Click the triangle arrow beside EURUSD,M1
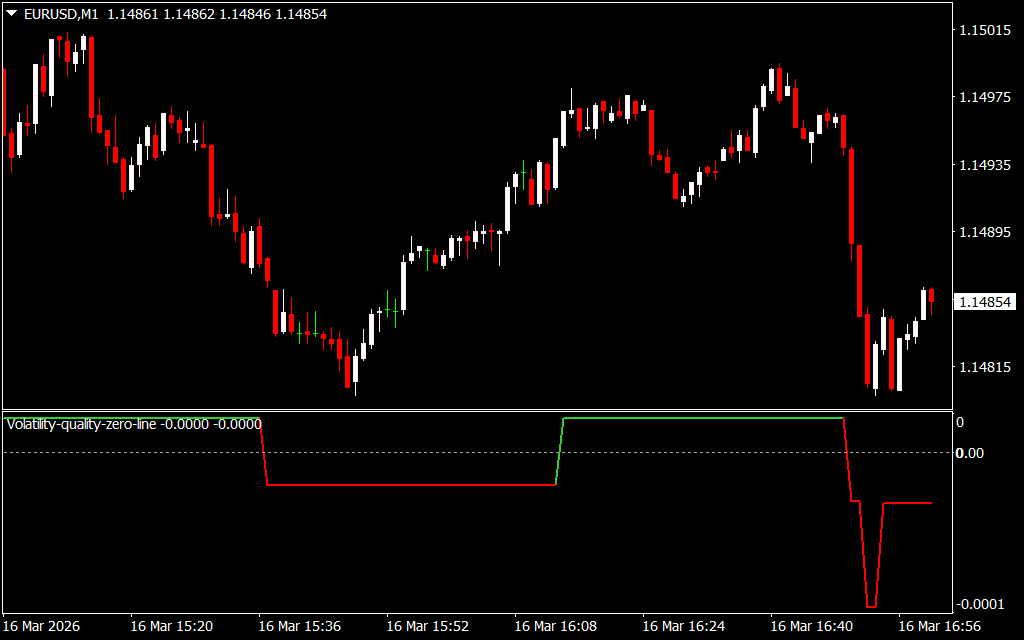The height and width of the screenshot is (640, 1024). (x=11, y=14)
